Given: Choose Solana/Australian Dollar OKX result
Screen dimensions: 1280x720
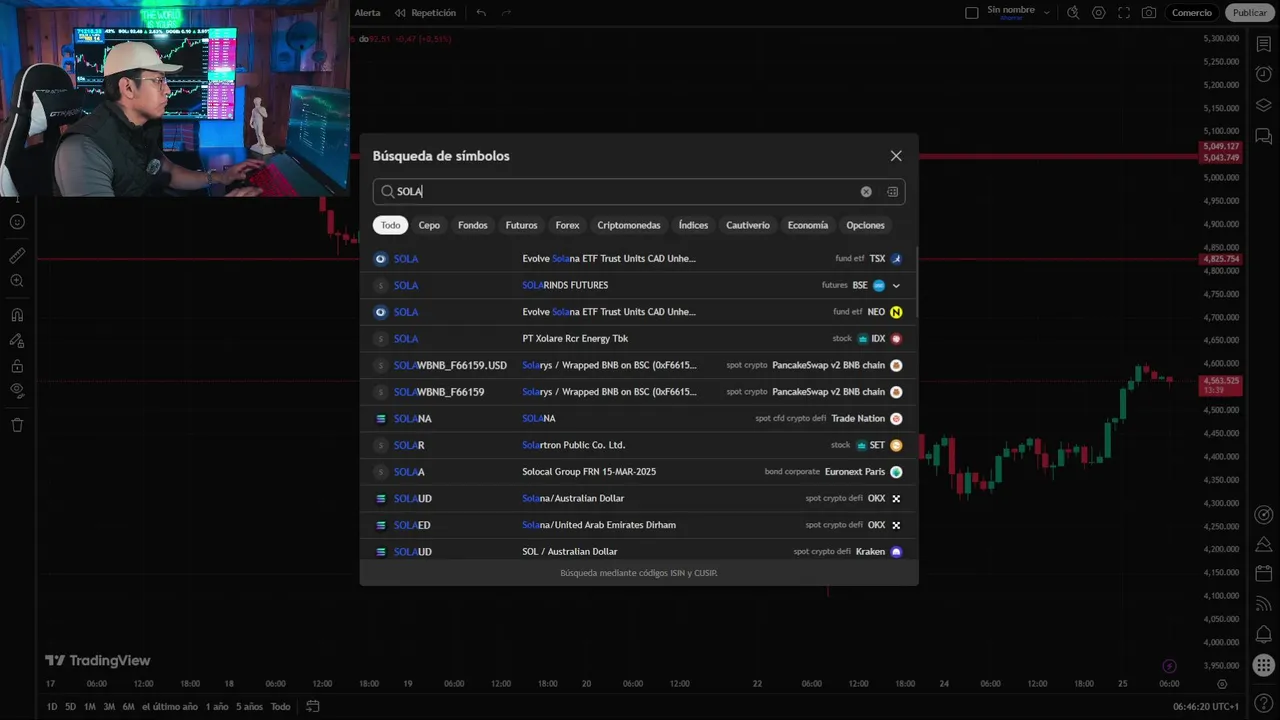Looking at the screenshot, I should pos(638,498).
